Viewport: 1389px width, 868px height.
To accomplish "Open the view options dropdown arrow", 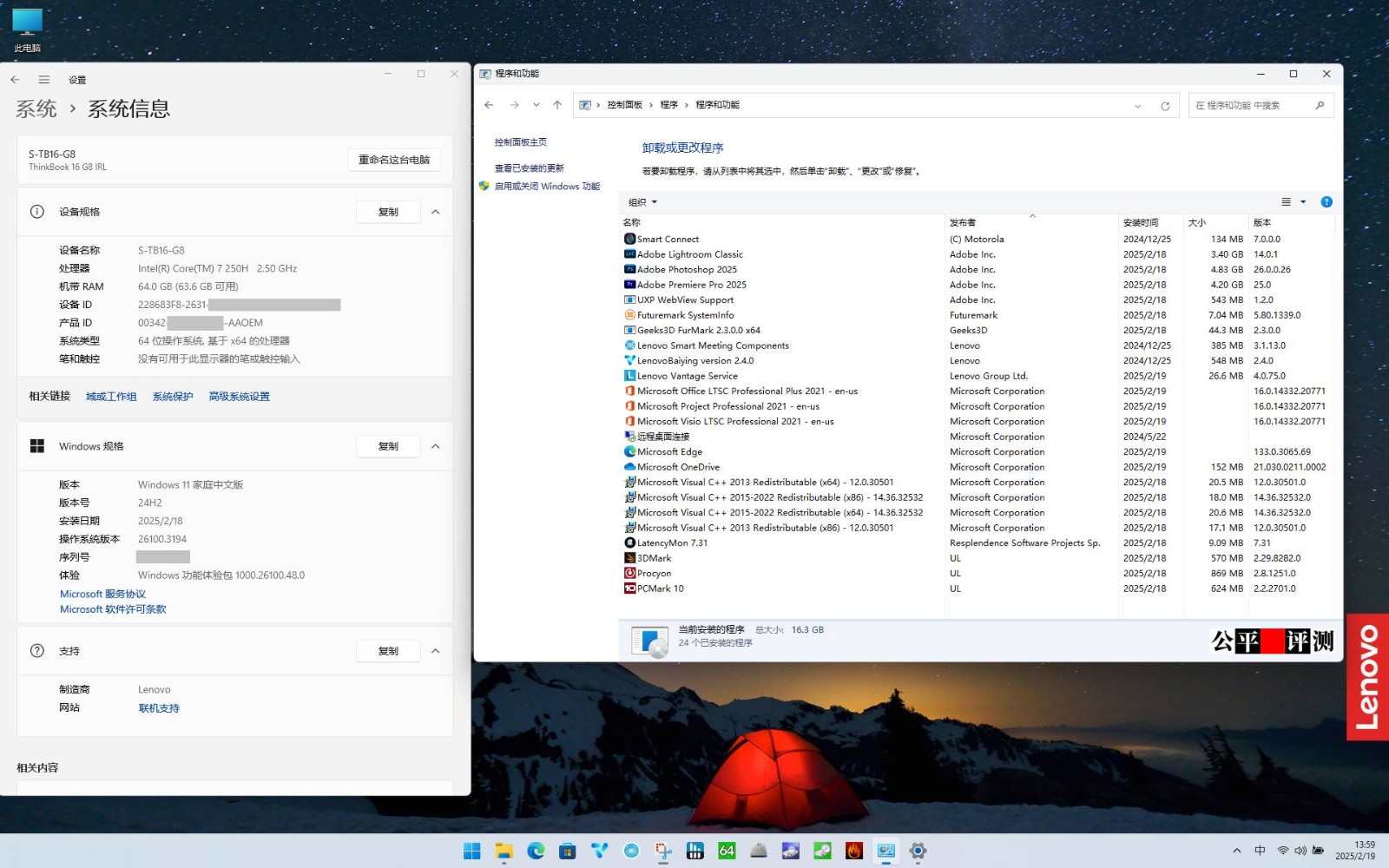I will pyautogui.click(x=1303, y=202).
